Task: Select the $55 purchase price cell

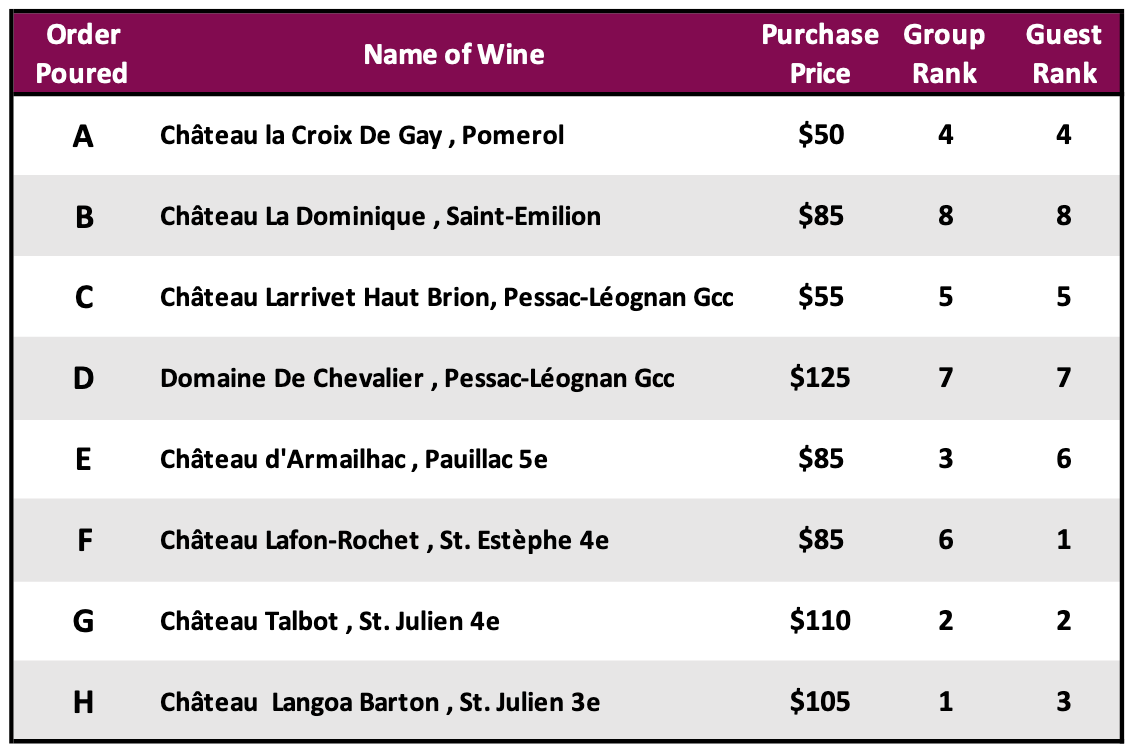Action: point(821,297)
